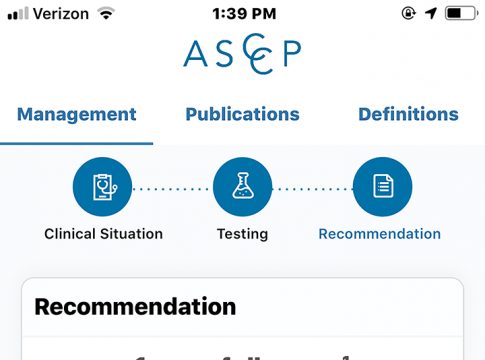Switch to the Management tab

pos(77,115)
